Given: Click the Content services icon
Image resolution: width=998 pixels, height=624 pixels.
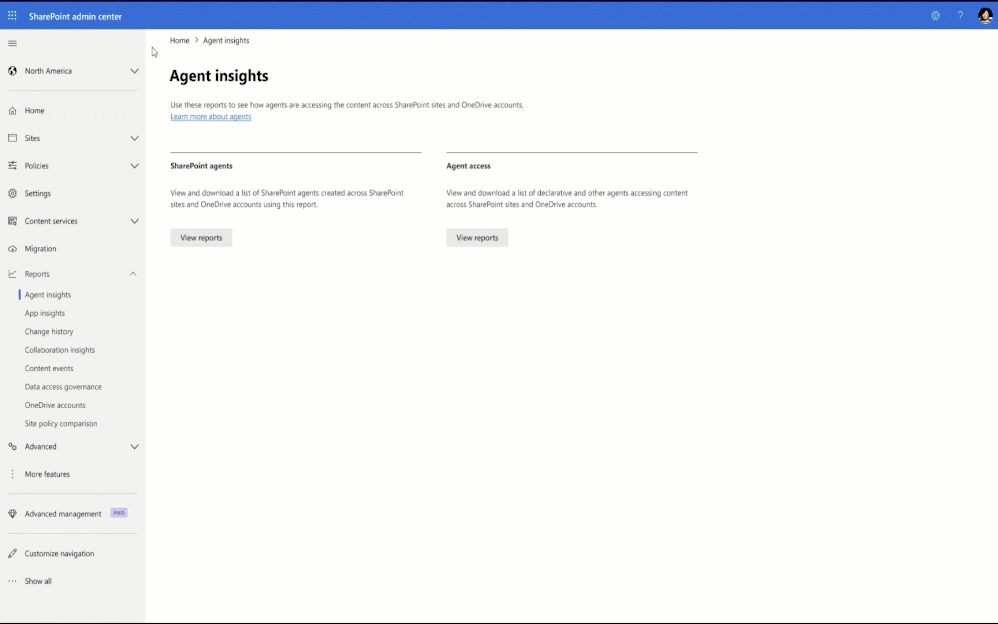Looking at the screenshot, I should pyautogui.click(x=12, y=221).
